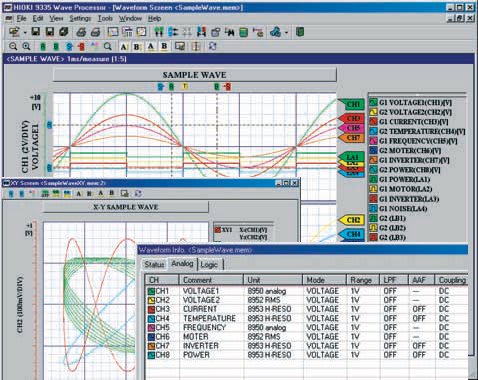Click the plain B button in XY Screen toolbar
Viewport: 478px width, 380px height.
coord(89,194)
